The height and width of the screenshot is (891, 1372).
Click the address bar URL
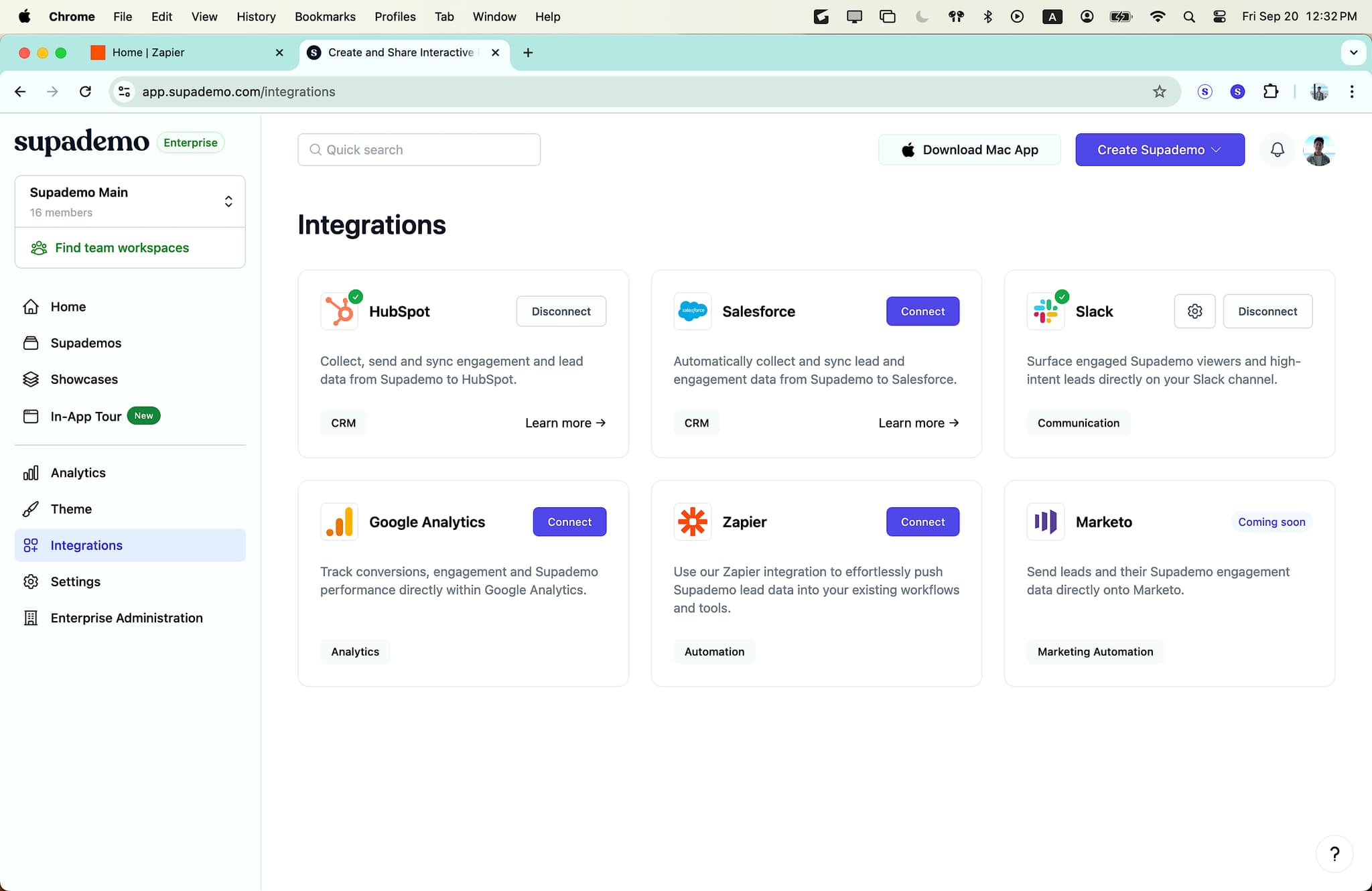pos(238,92)
